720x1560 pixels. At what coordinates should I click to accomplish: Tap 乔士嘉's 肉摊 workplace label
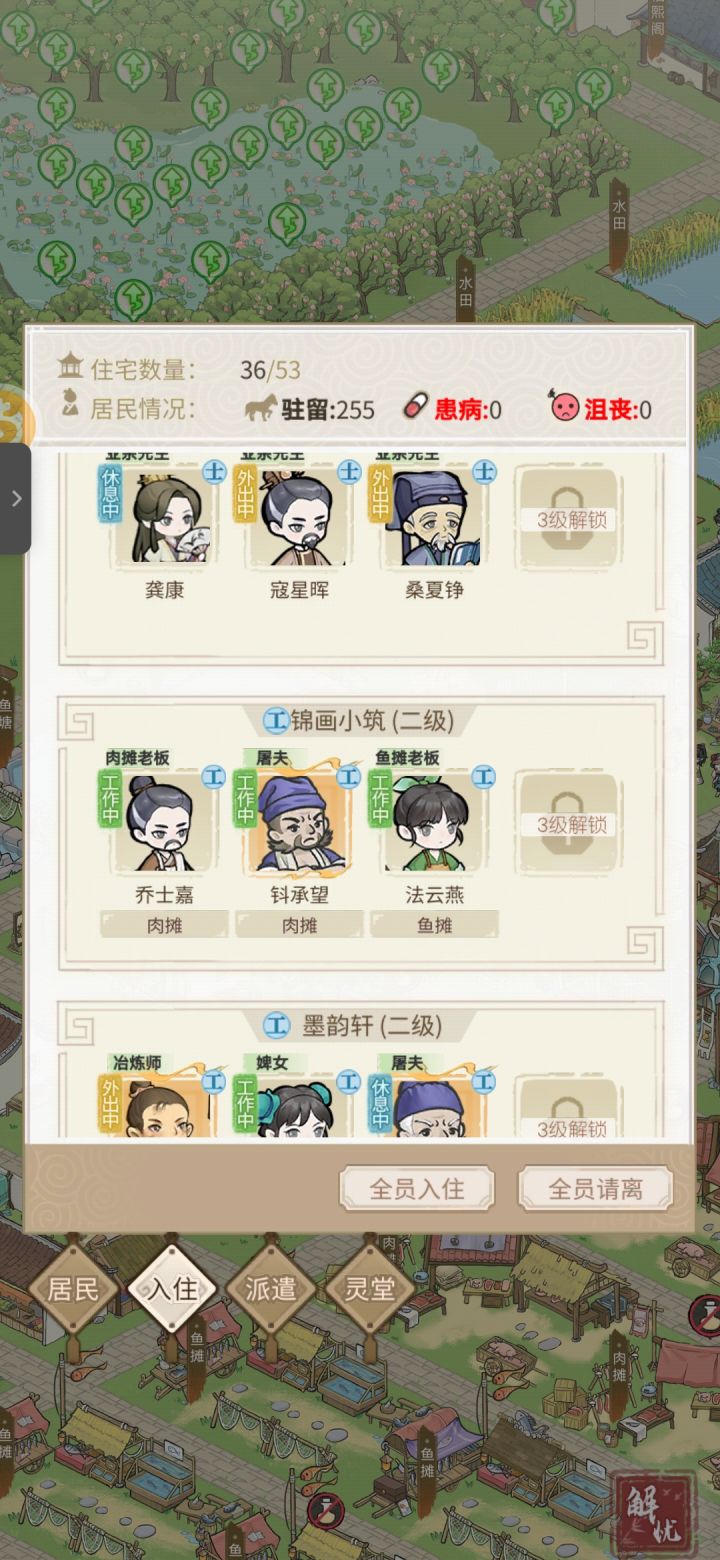click(164, 925)
